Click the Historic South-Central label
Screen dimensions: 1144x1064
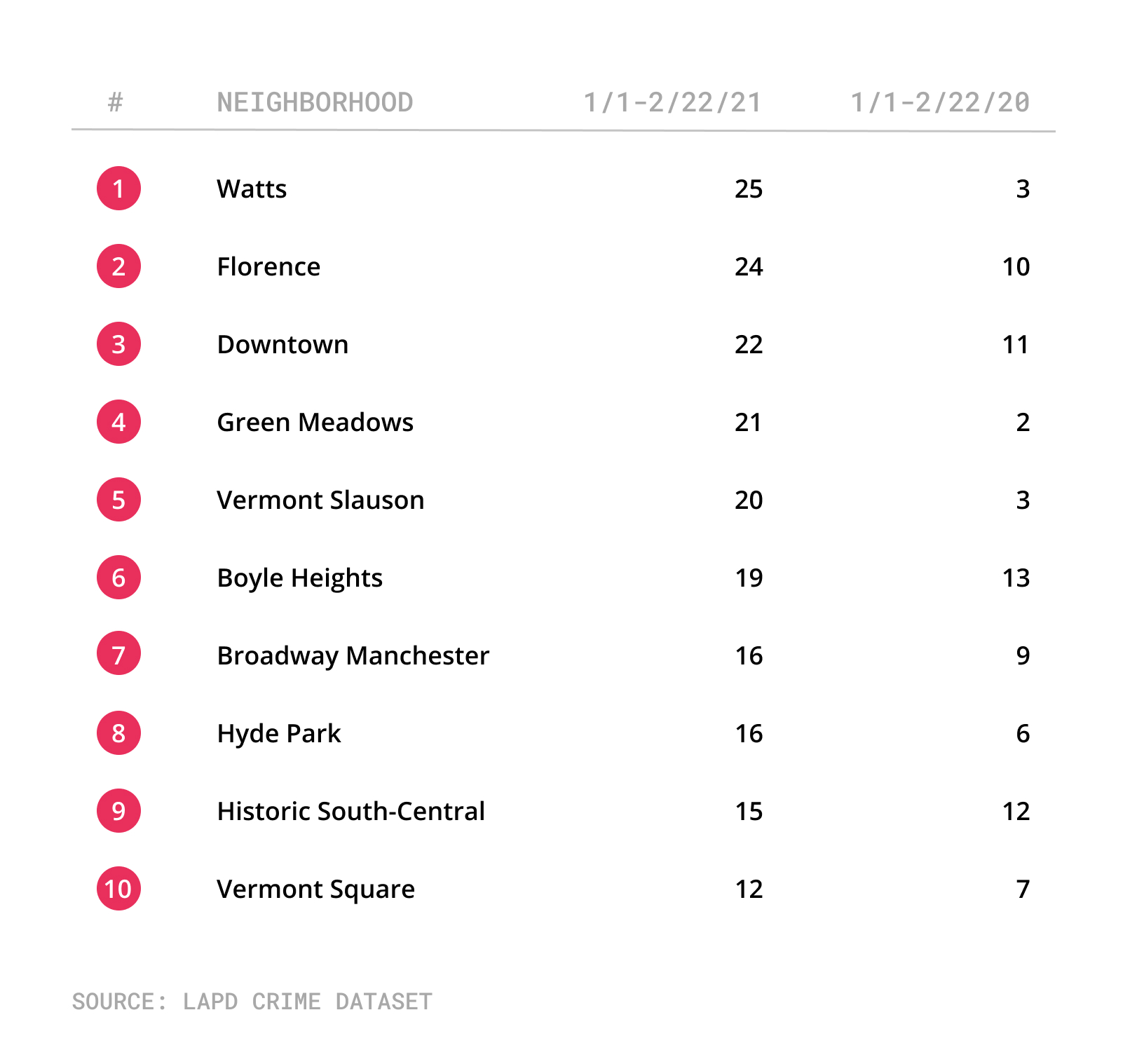(350, 811)
